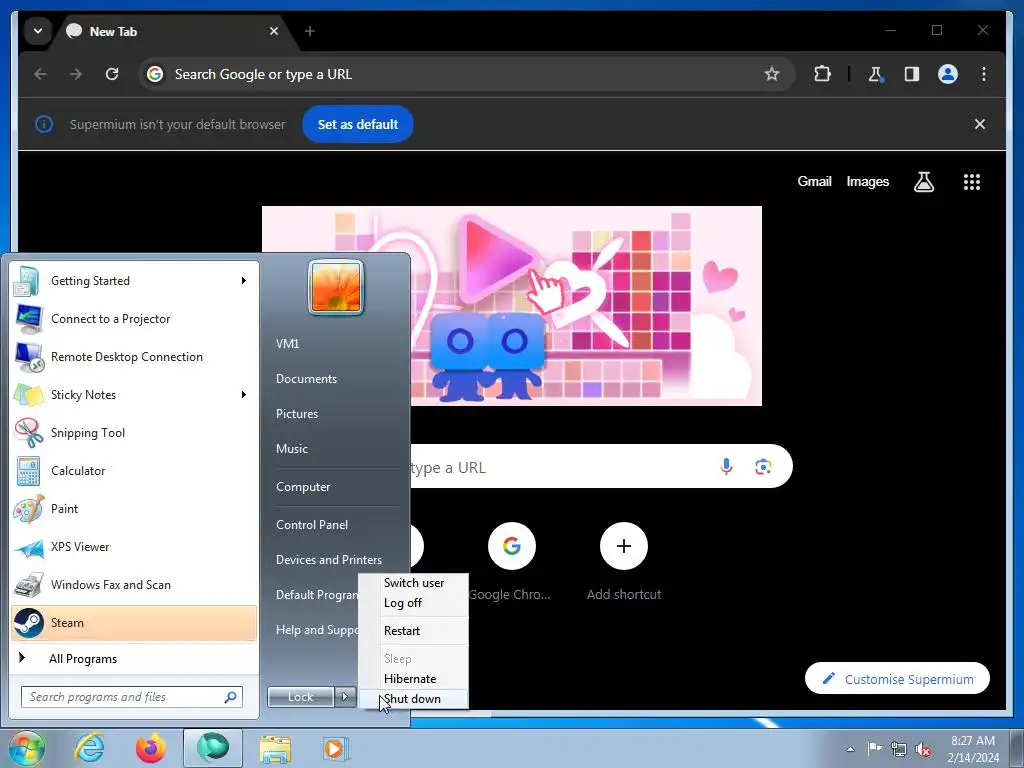The image size is (1024, 768).
Task: Click the Search programs and files box
Action: (x=131, y=697)
